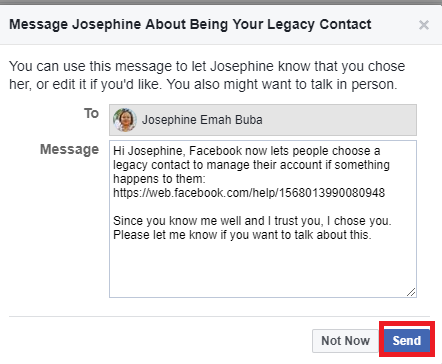Click the blank gray area of To field
Viewport: 442px width, 364px height.
338,120
